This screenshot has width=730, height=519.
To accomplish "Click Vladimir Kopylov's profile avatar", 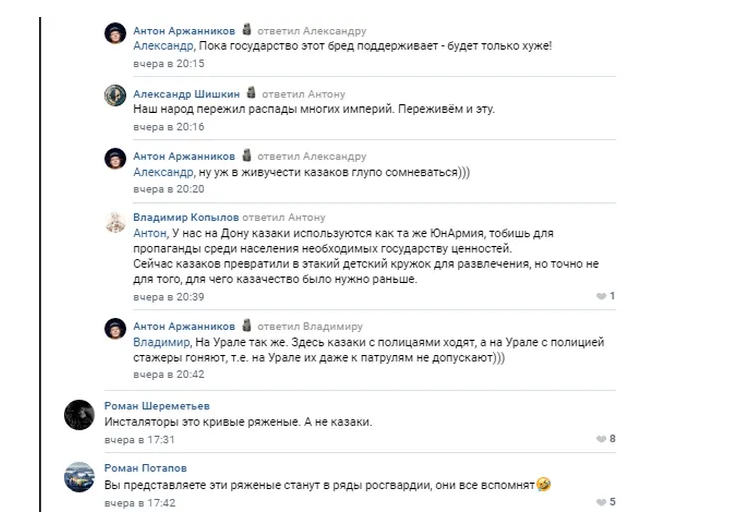I will [115, 221].
